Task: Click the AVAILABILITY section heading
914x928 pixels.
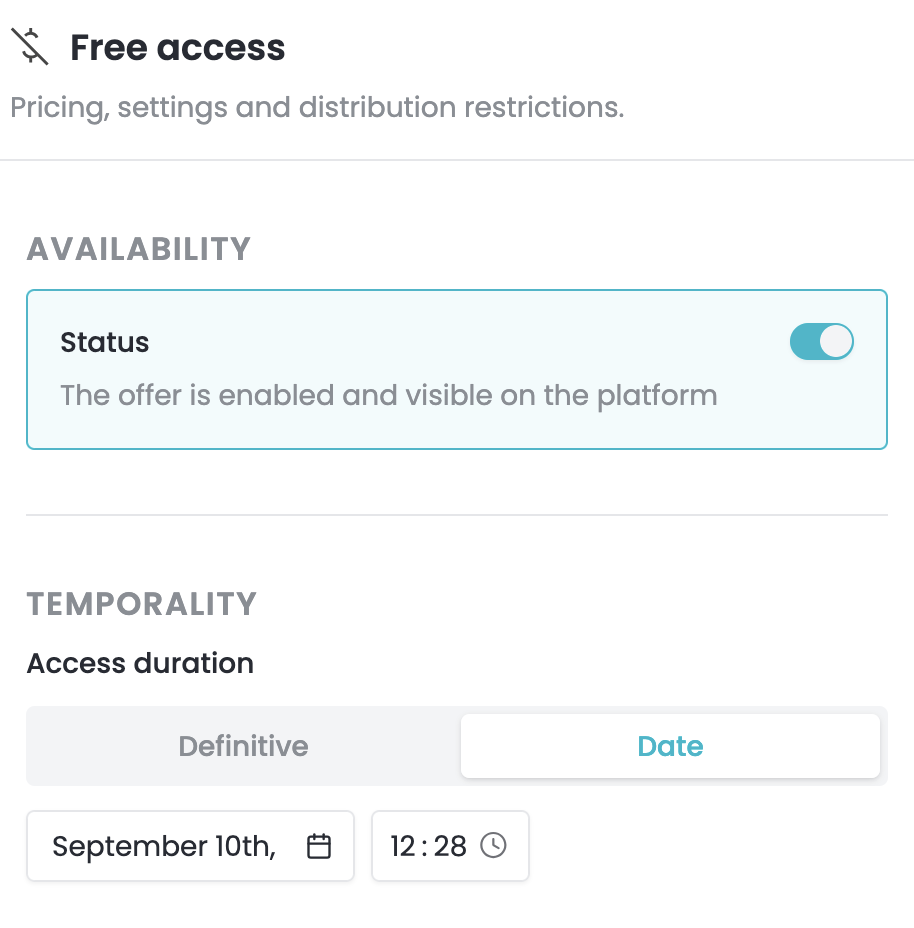Action: 139,249
